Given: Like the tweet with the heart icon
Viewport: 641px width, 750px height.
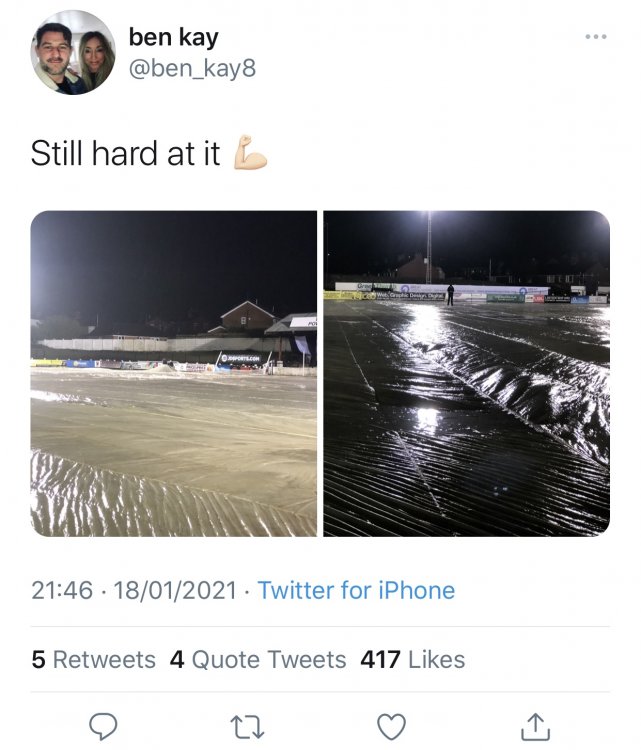Looking at the screenshot, I should [391, 724].
